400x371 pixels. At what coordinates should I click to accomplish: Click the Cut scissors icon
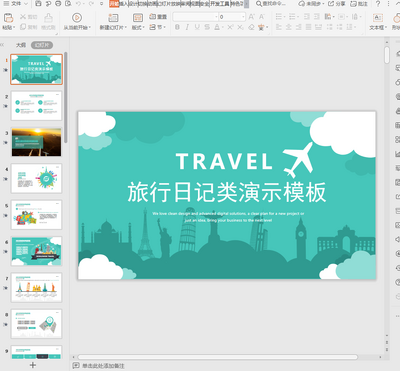[x=23, y=17]
